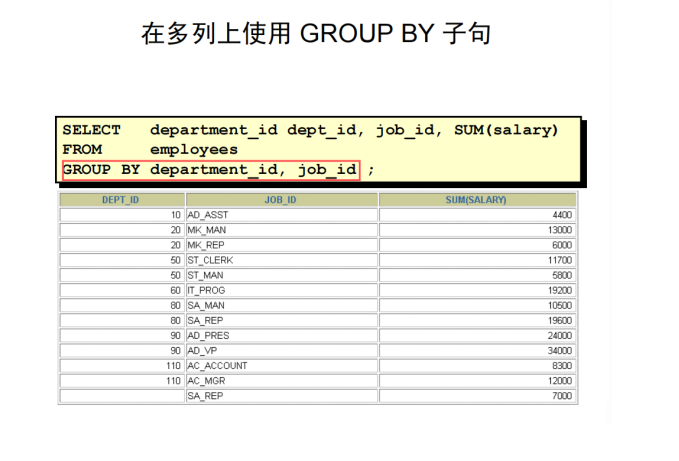Select the AD_ASST job cell

point(281,215)
